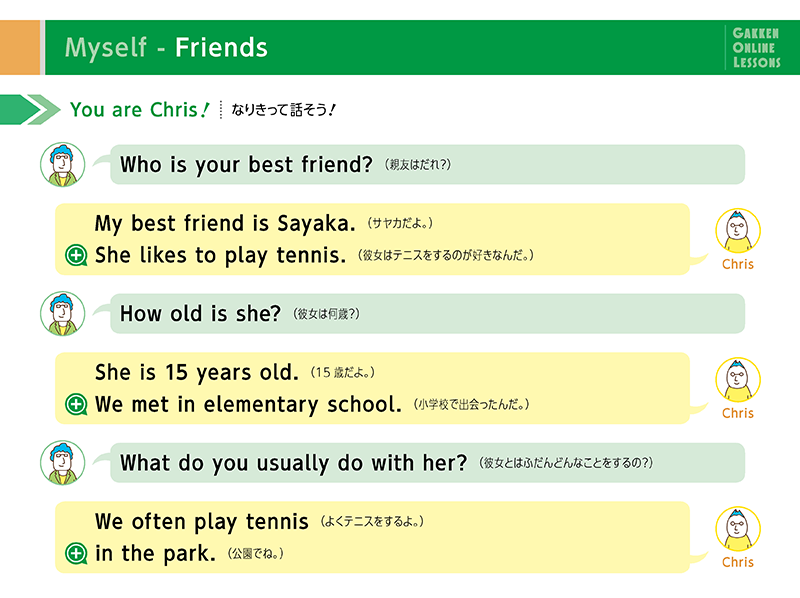This screenshot has width=800, height=598.
Task: Click the "You are Chris!" heading
Action: (138, 109)
